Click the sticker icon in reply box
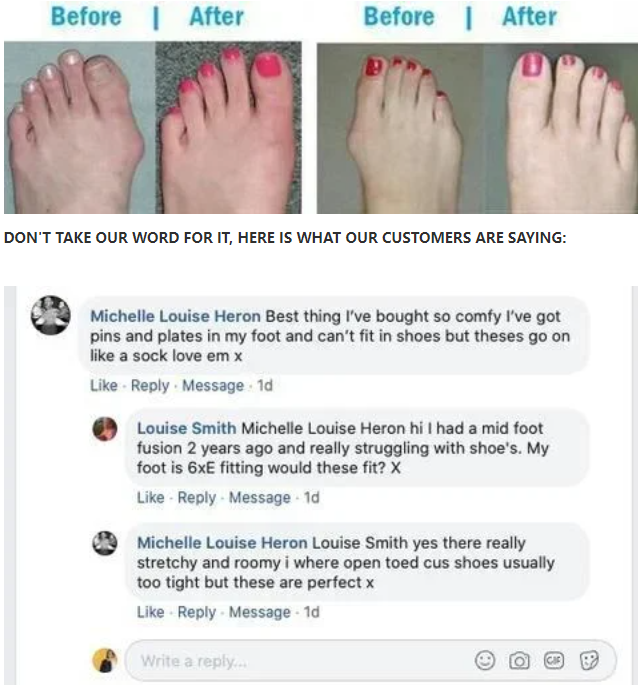638x685 pixels. tap(589, 660)
